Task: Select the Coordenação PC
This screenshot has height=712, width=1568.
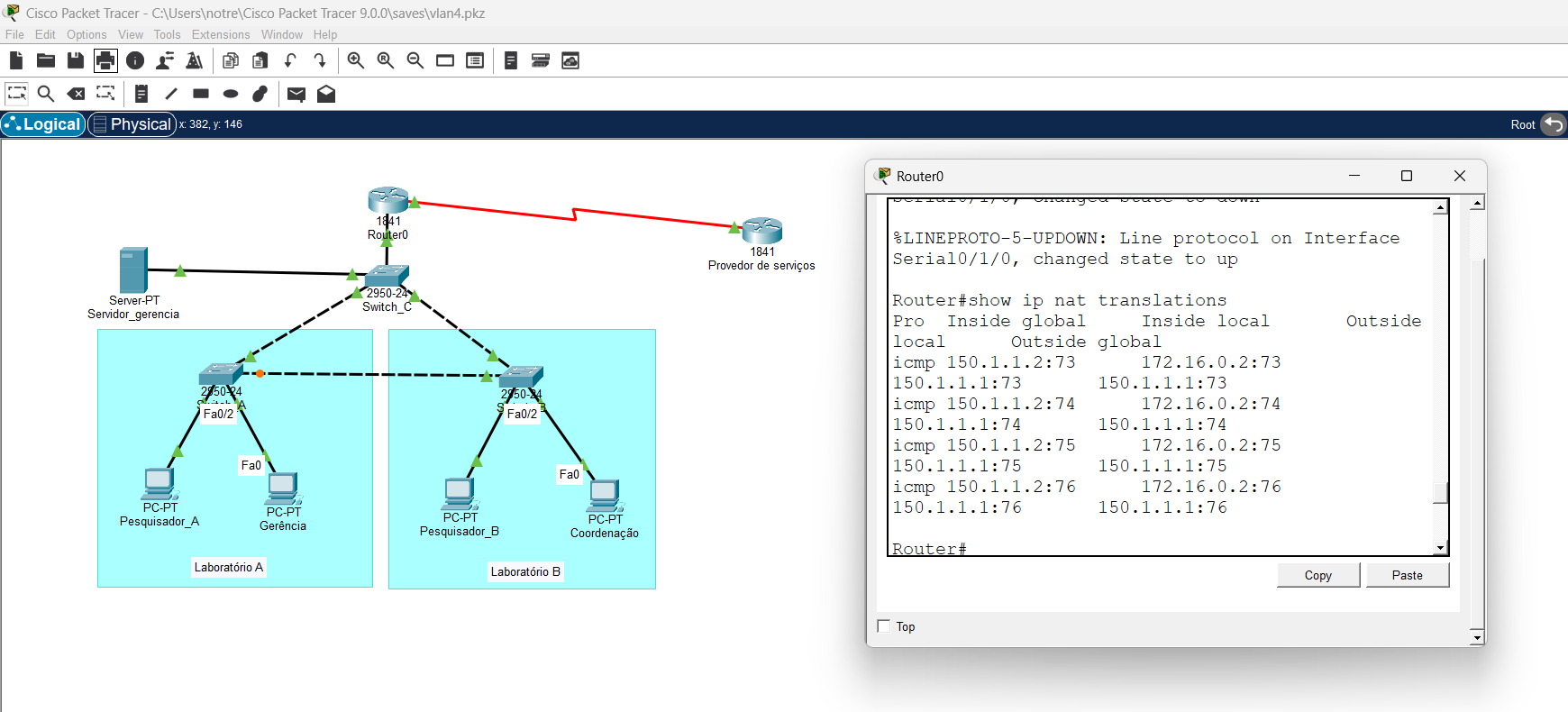Action: (605, 496)
